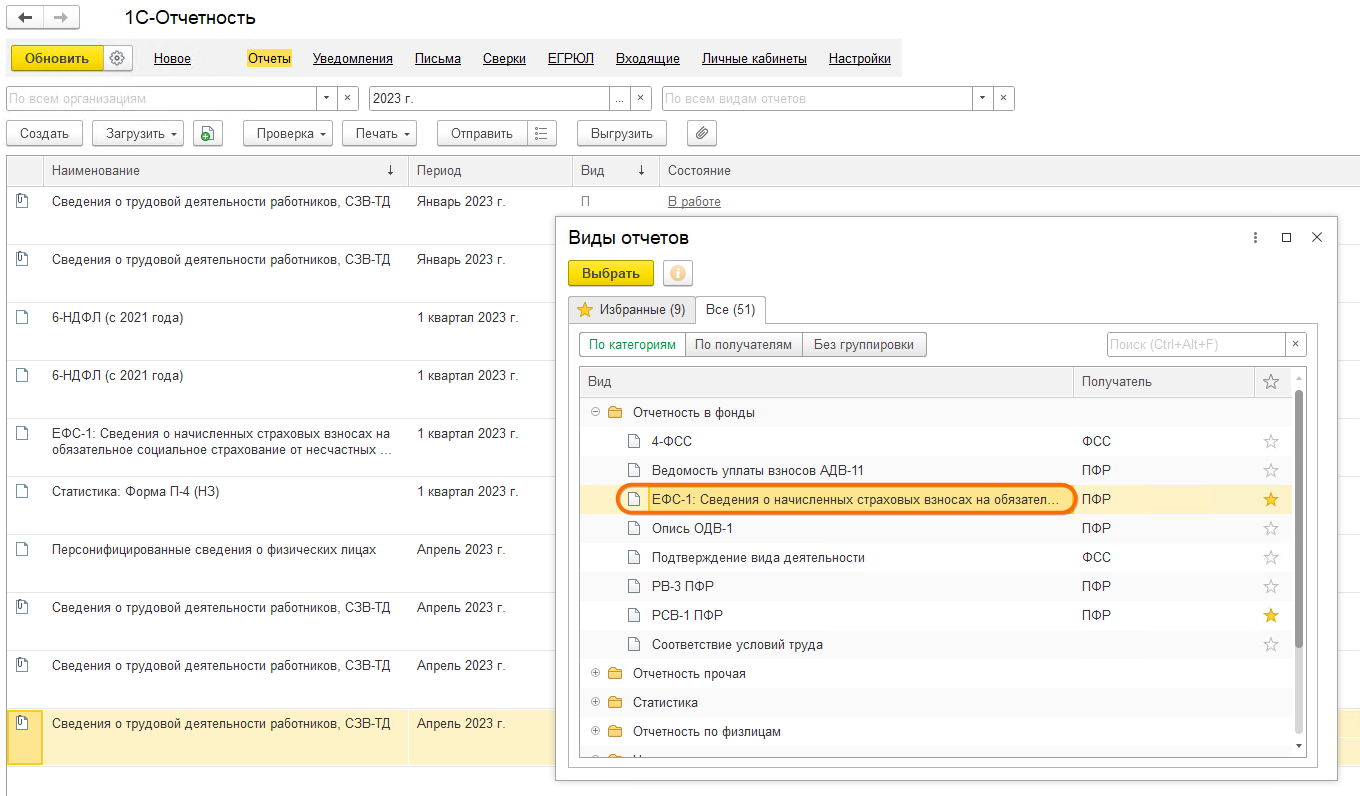Expand the Статистика folder
The width and height of the screenshot is (1360, 796).
pos(596,702)
